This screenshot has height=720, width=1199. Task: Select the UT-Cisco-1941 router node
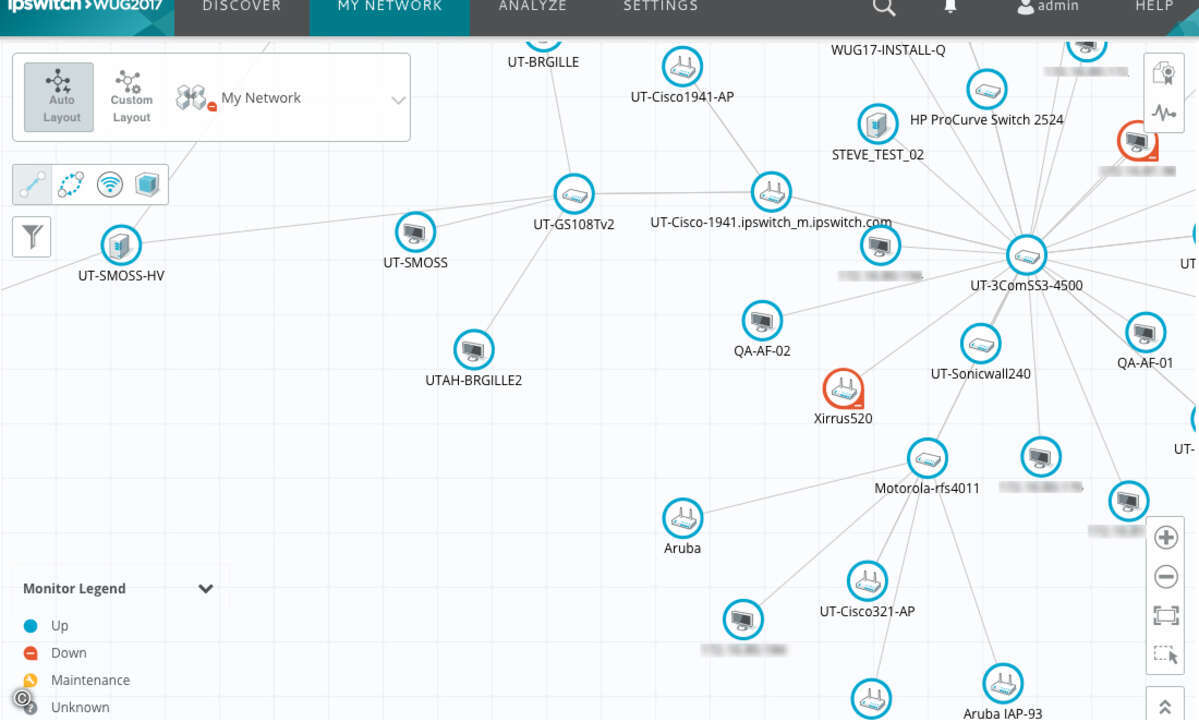(771, 192)
